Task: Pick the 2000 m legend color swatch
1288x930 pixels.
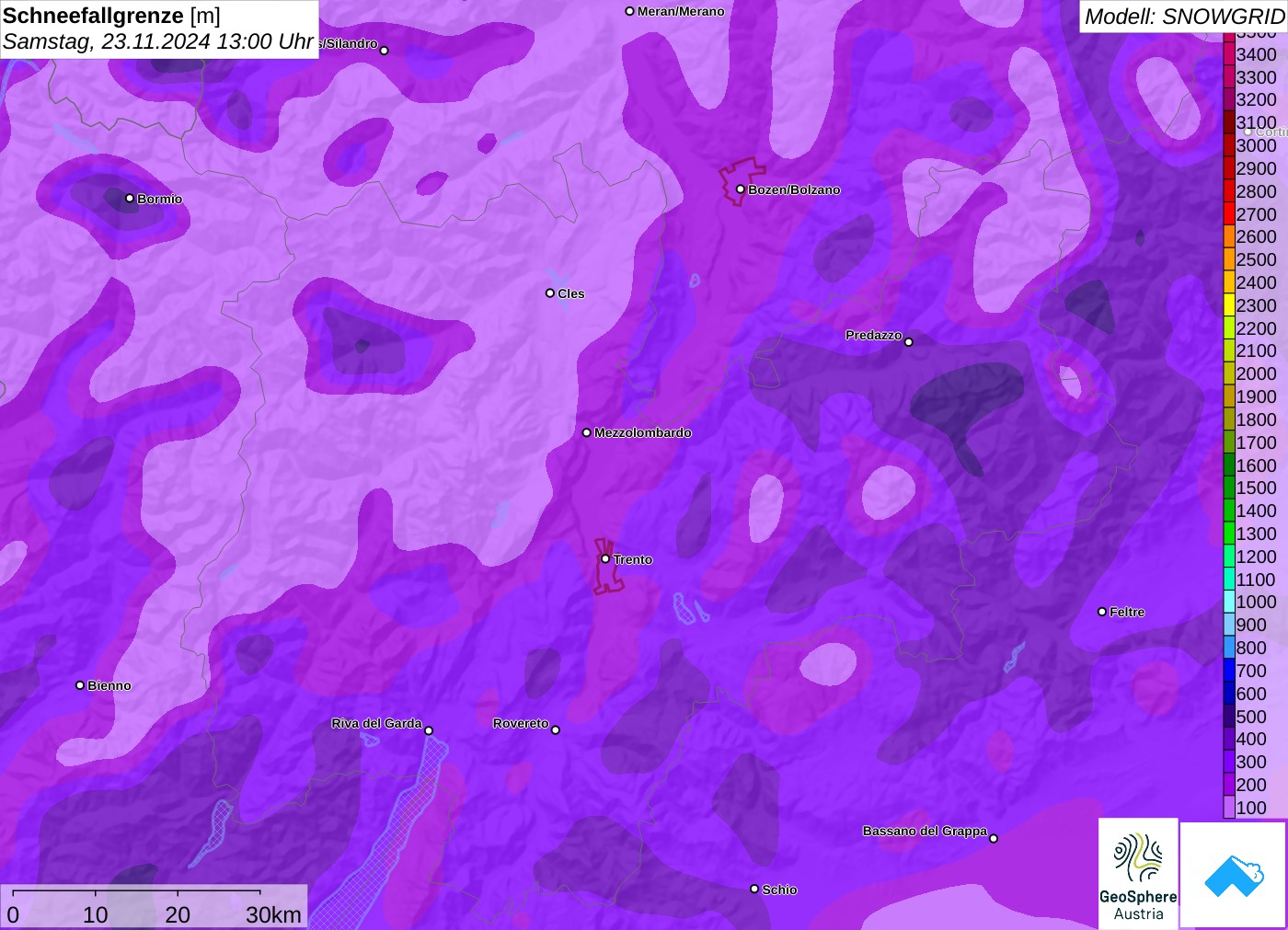Action: [x=1229, y=373]
